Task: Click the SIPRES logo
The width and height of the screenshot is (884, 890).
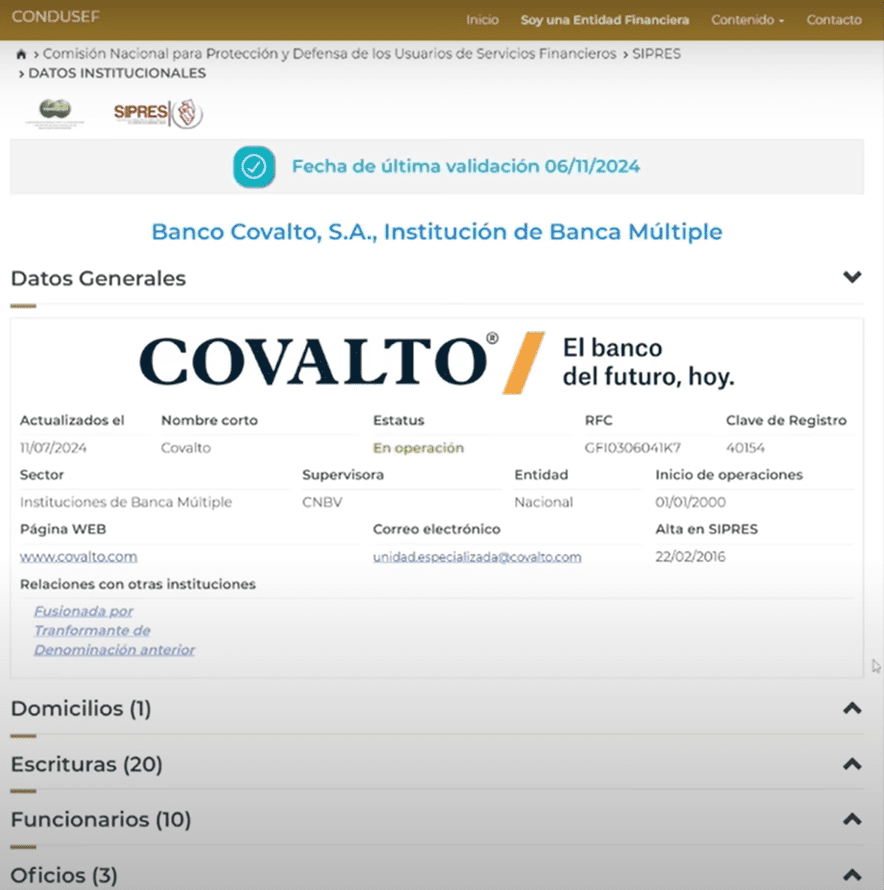Action: [x=157, y=113]
